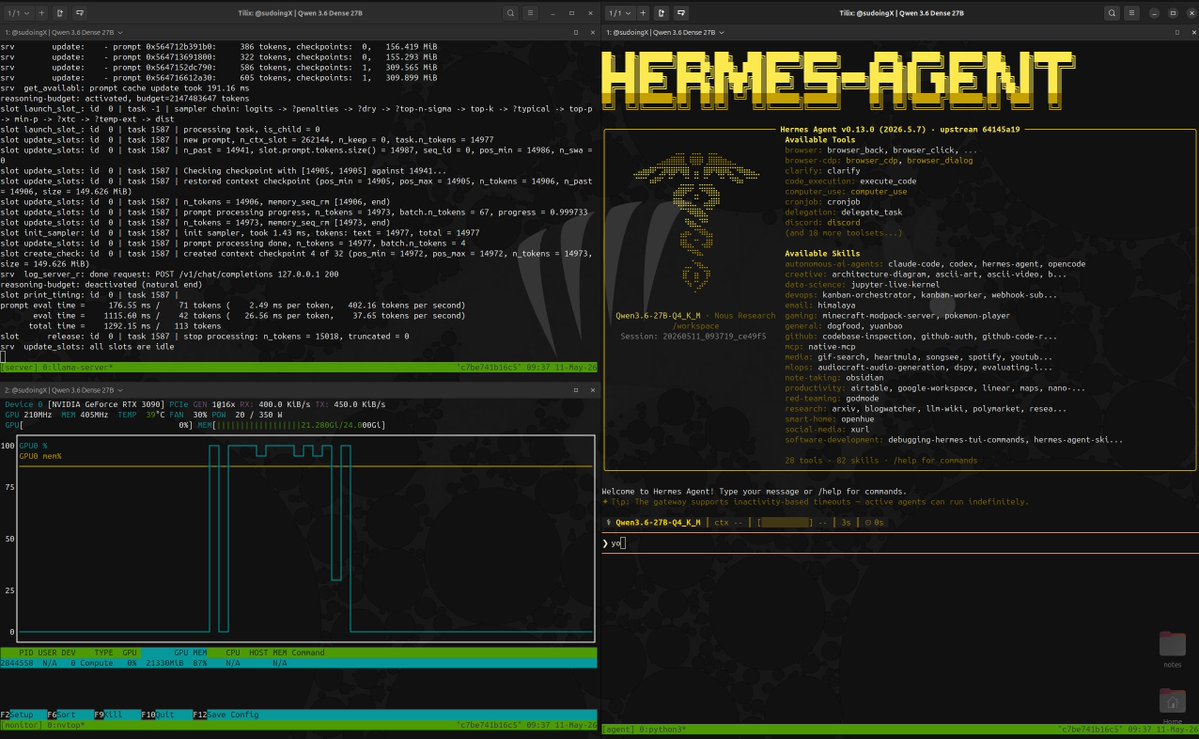Close the nvtop terminal pane

point(592,390)
